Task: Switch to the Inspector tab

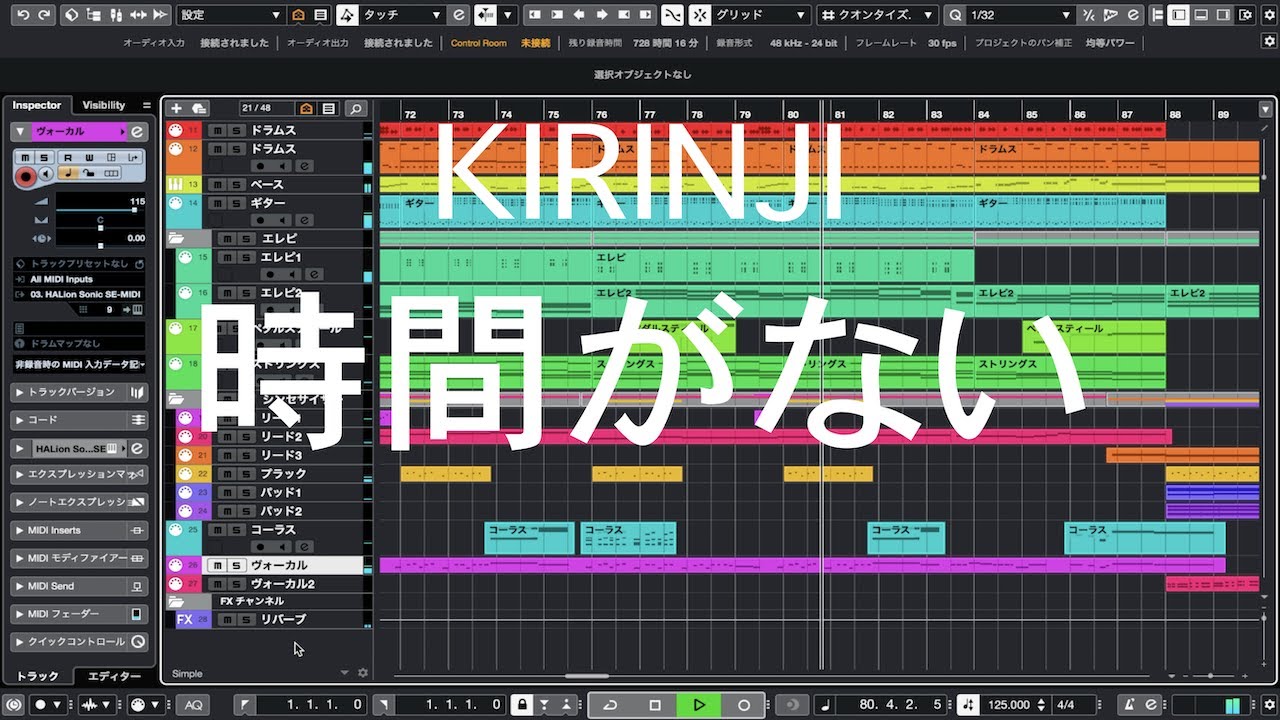Action: click(x=37, y=105)
